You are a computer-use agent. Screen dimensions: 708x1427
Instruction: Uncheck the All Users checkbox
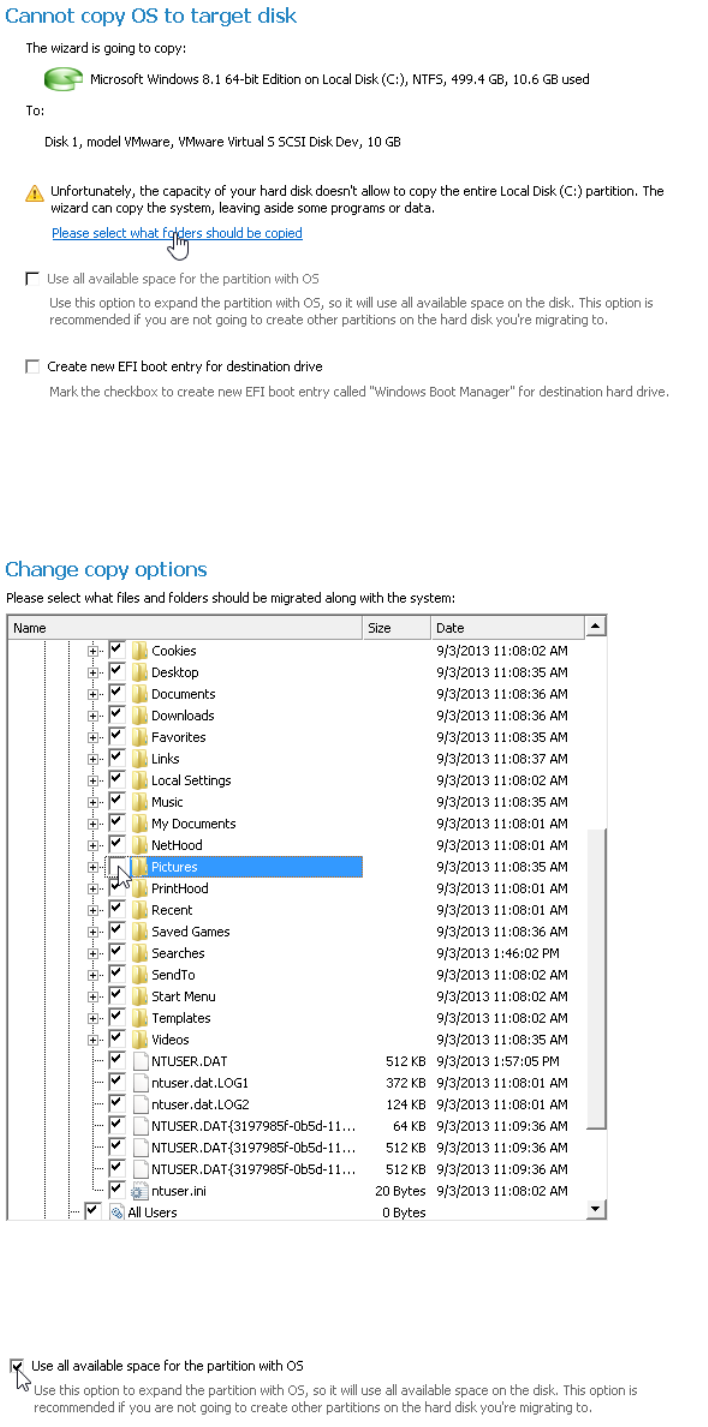tap(93, 1211)
